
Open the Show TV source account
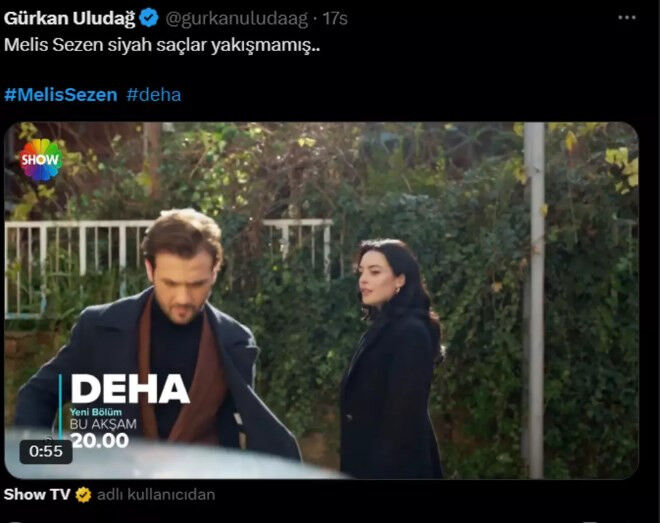37,494
